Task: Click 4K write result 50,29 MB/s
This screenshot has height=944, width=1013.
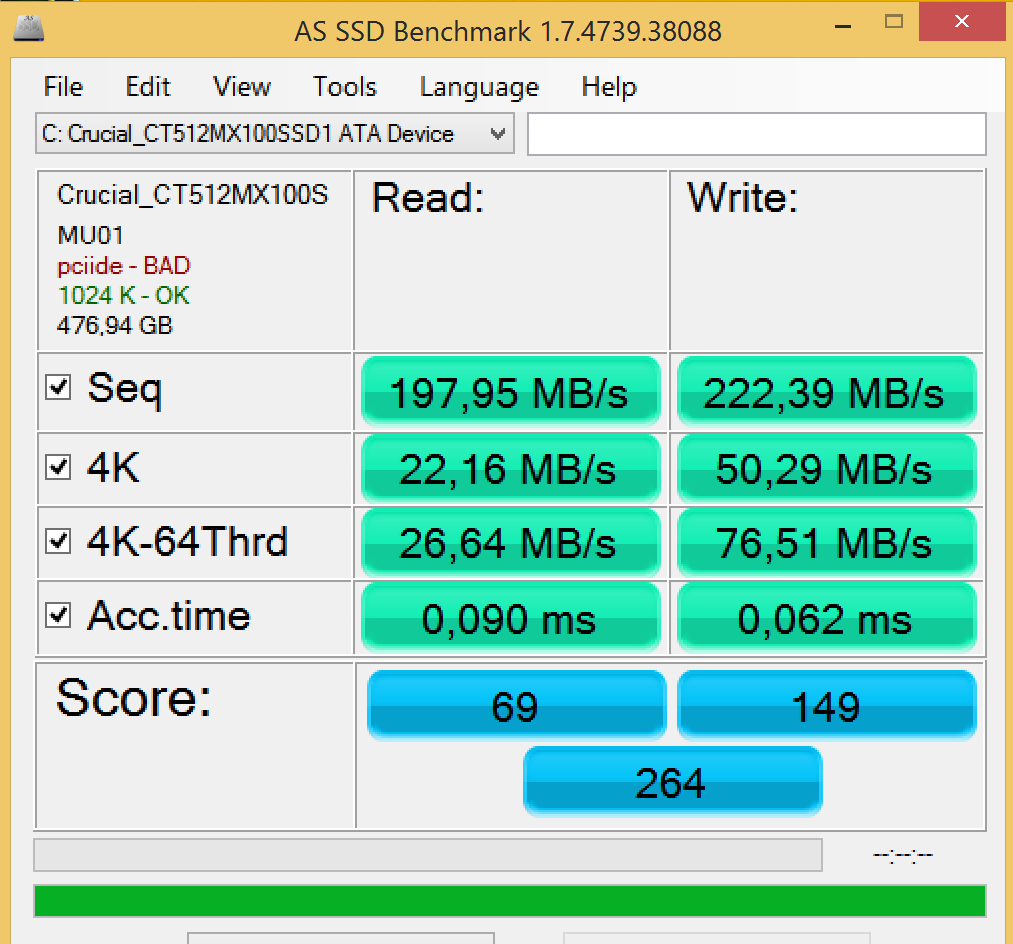Action: coord(826,468)
